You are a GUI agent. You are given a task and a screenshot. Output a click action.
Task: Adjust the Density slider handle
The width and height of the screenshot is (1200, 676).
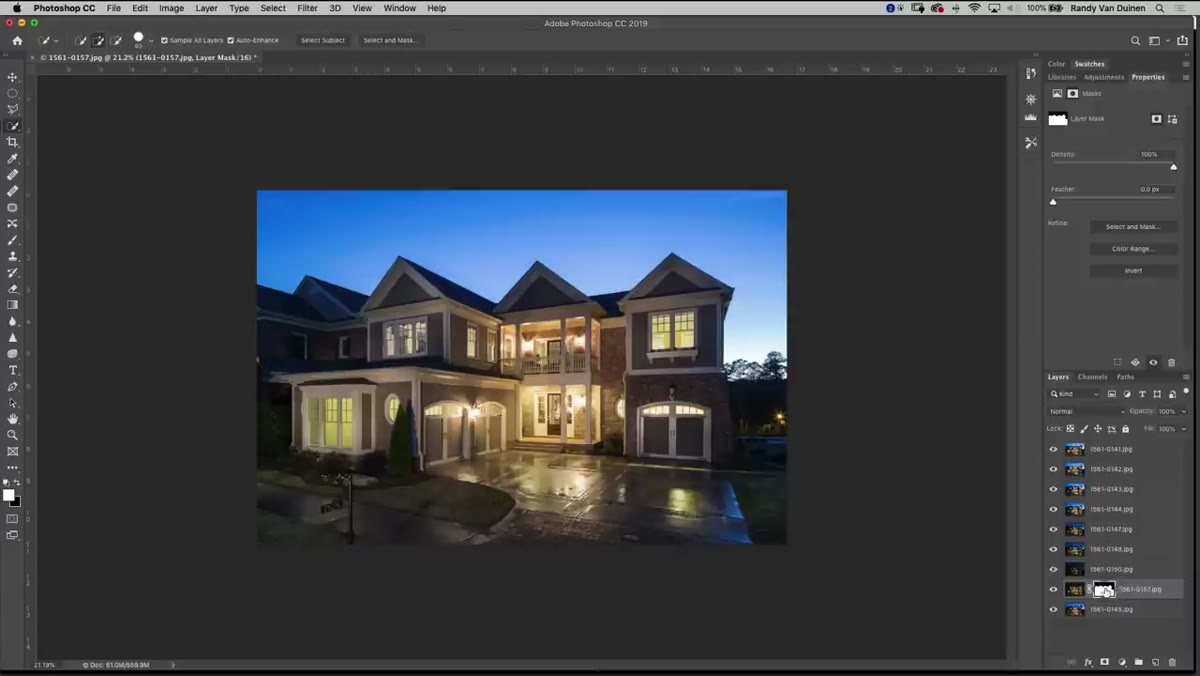click(1174, 167)
